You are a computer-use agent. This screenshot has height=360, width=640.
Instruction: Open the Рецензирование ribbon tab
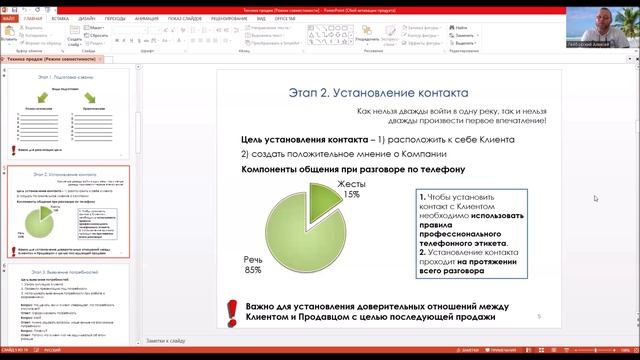pyautogui.click(x=229, y=18)
